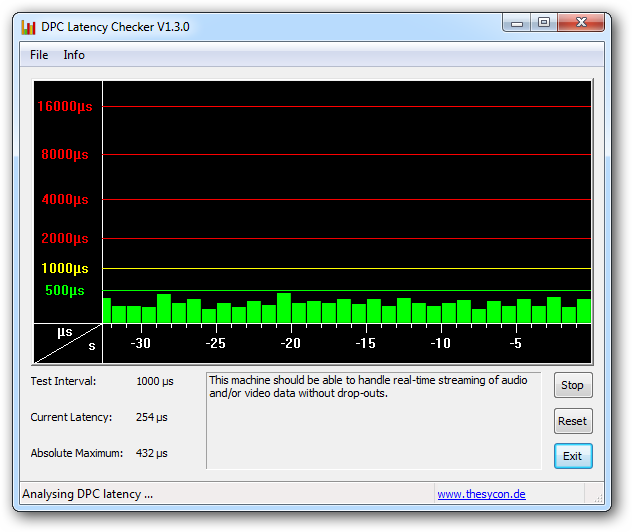Screen dimensions: 632x532
Task: Open the File menu
Action: click(x=39, y=55)
